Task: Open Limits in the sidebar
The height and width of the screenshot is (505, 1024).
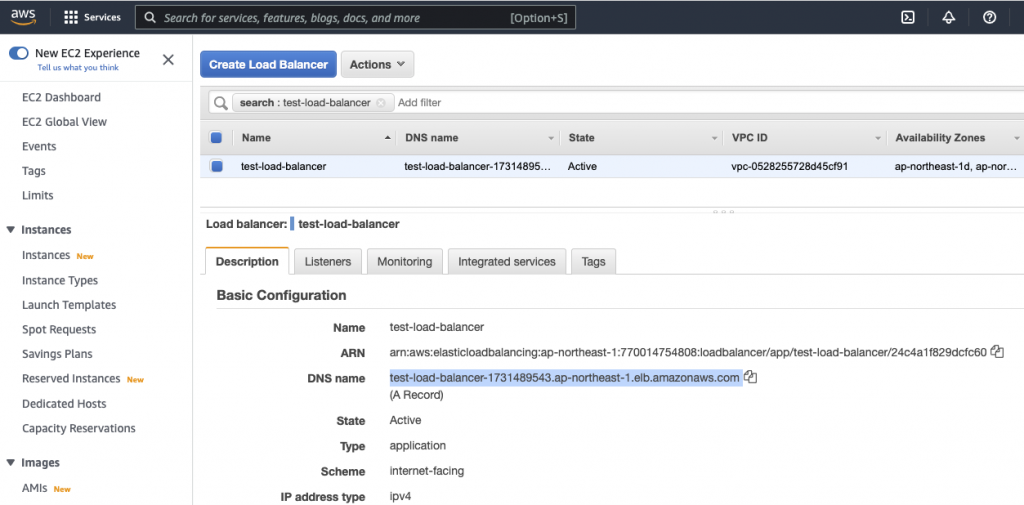Action: coord(37,195)
